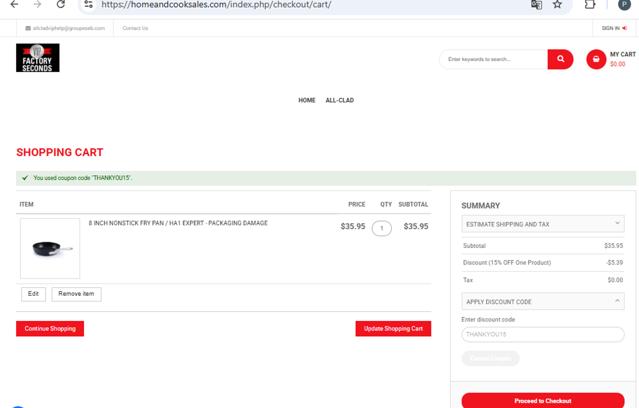Go to the Home menu item
This screenshot has width=639, height=408.
pyautogui.click(x=307, y=100)
